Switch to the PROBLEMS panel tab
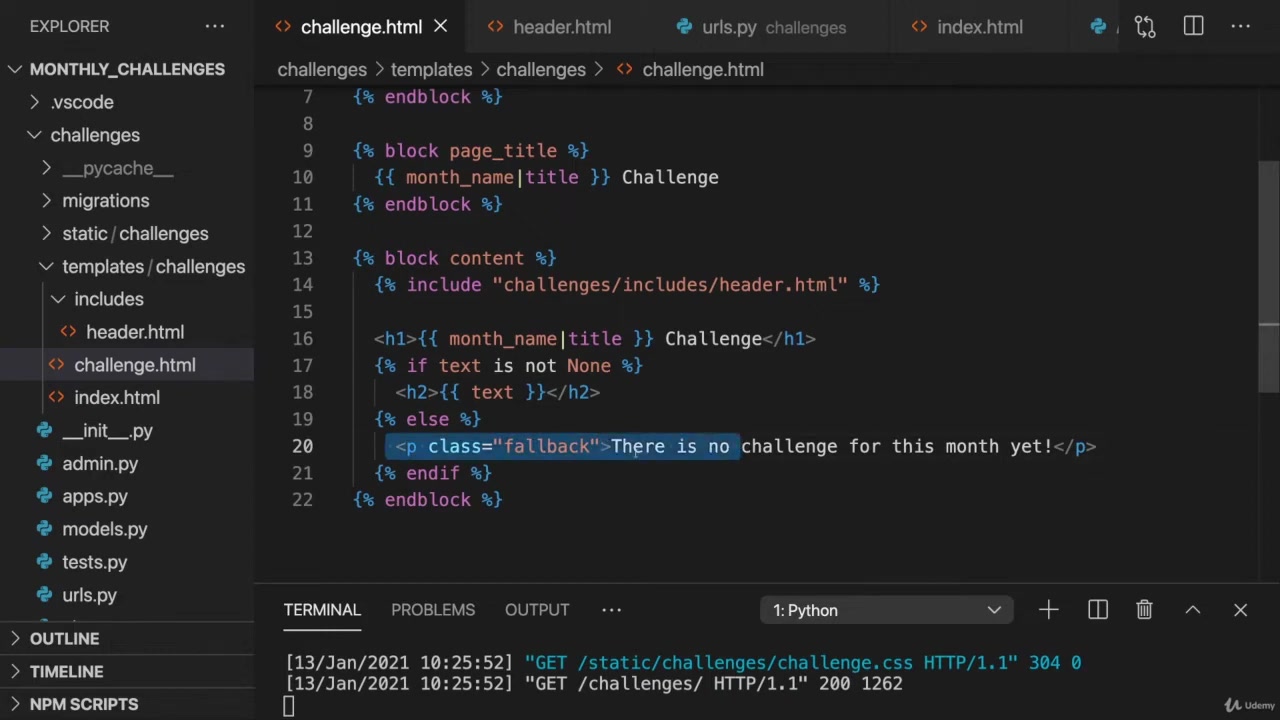Viewport: 1280px width, 720px height. (x=433, y=610)
